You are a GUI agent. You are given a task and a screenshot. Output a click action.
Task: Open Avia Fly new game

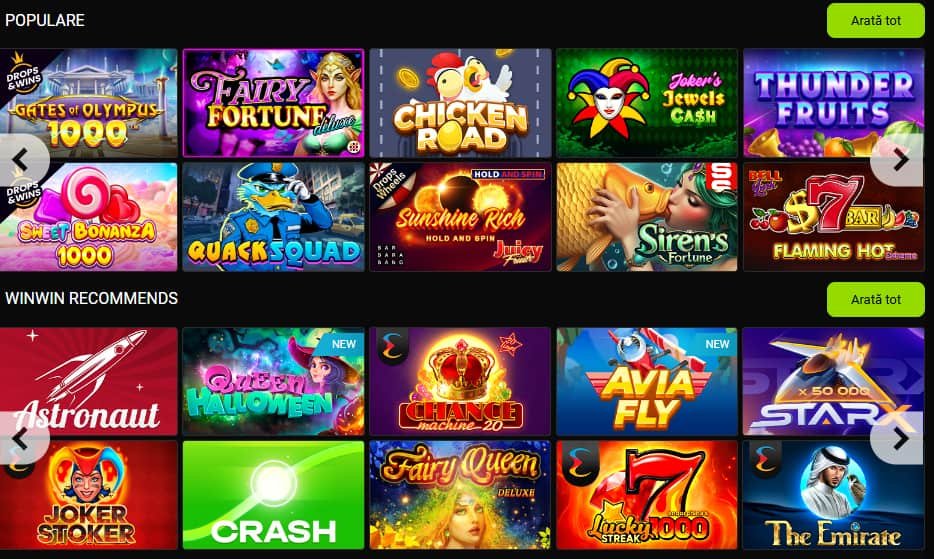pos(647,381)
